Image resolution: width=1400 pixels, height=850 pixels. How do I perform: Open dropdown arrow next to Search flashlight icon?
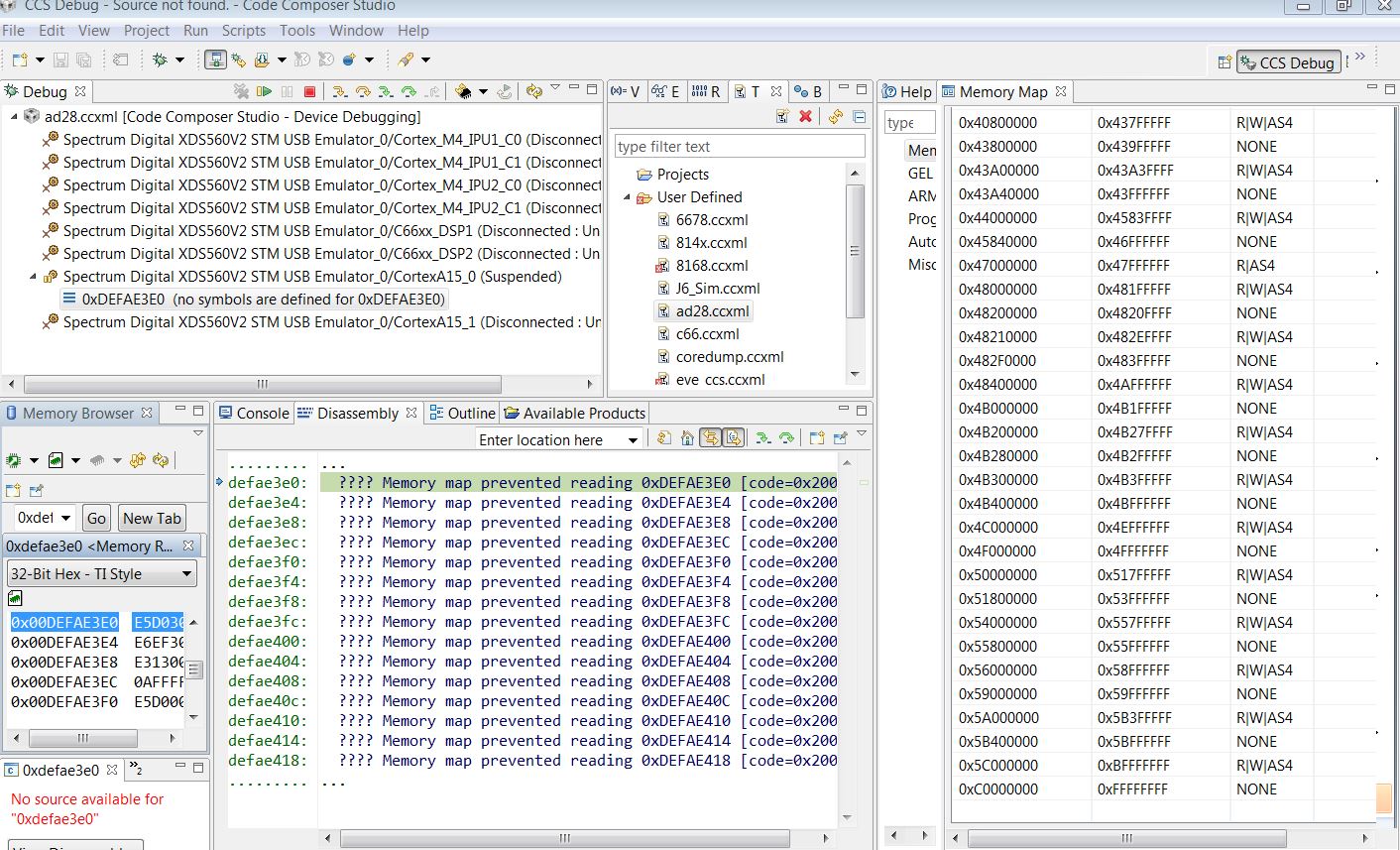tap(425, 61)
